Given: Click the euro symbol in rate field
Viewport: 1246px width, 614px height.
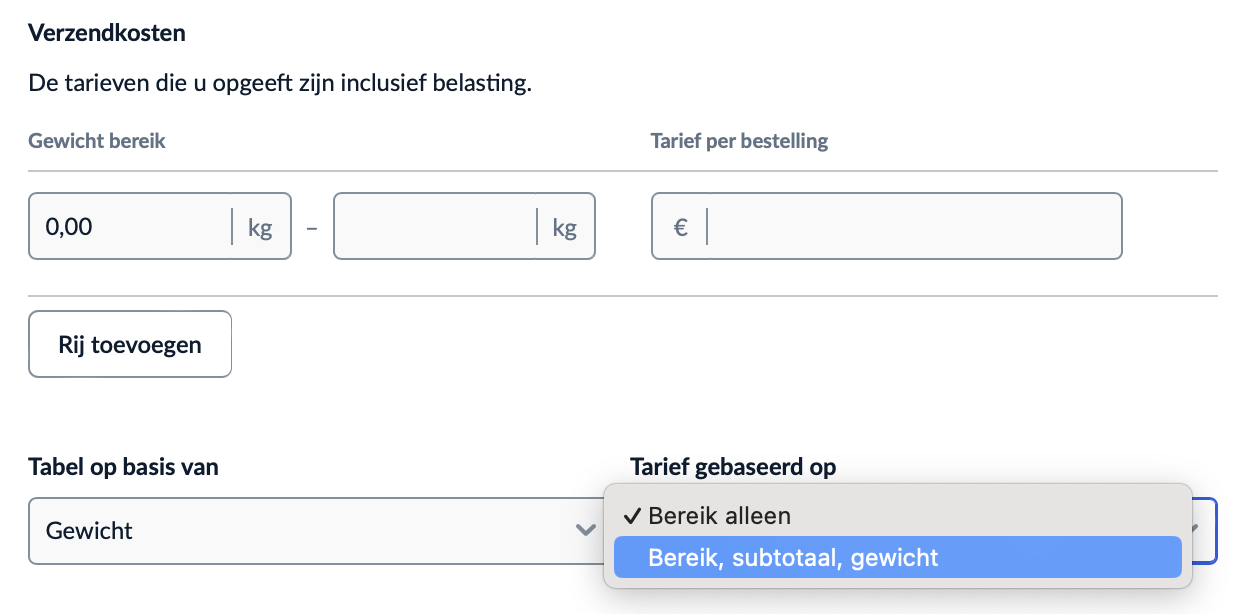Looking at the screenshot, I should (680, 227).
